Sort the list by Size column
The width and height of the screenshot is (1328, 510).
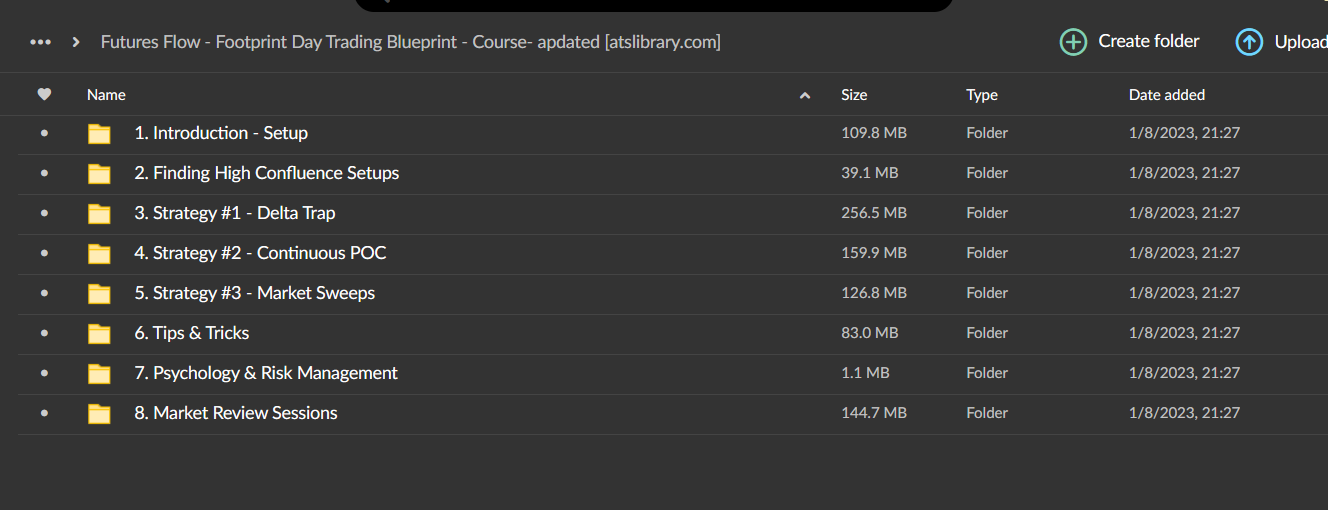(x=854, y=95)
